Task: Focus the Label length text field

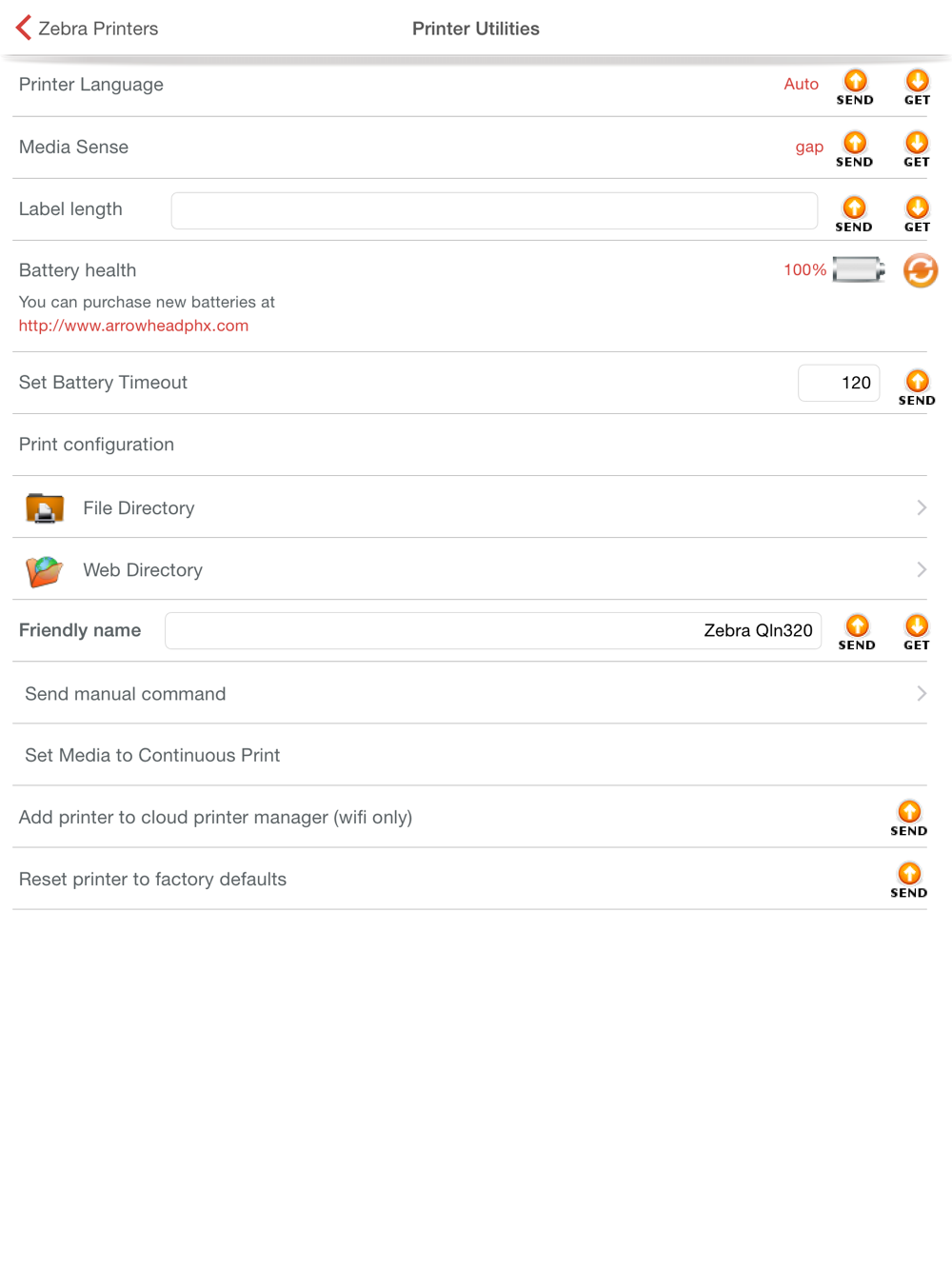Action: 494,210
